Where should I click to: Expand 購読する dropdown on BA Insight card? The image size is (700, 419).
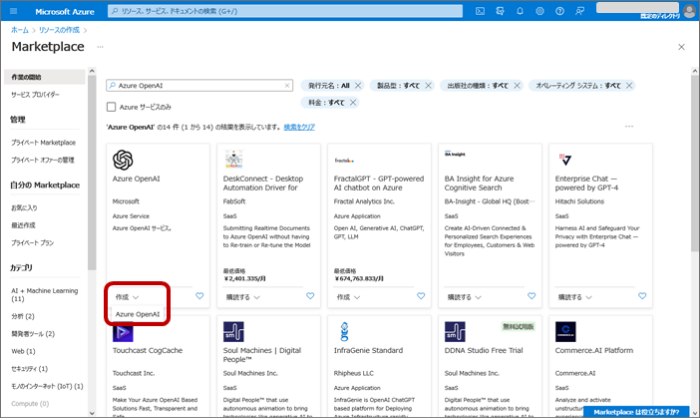(x=464, y=297)
